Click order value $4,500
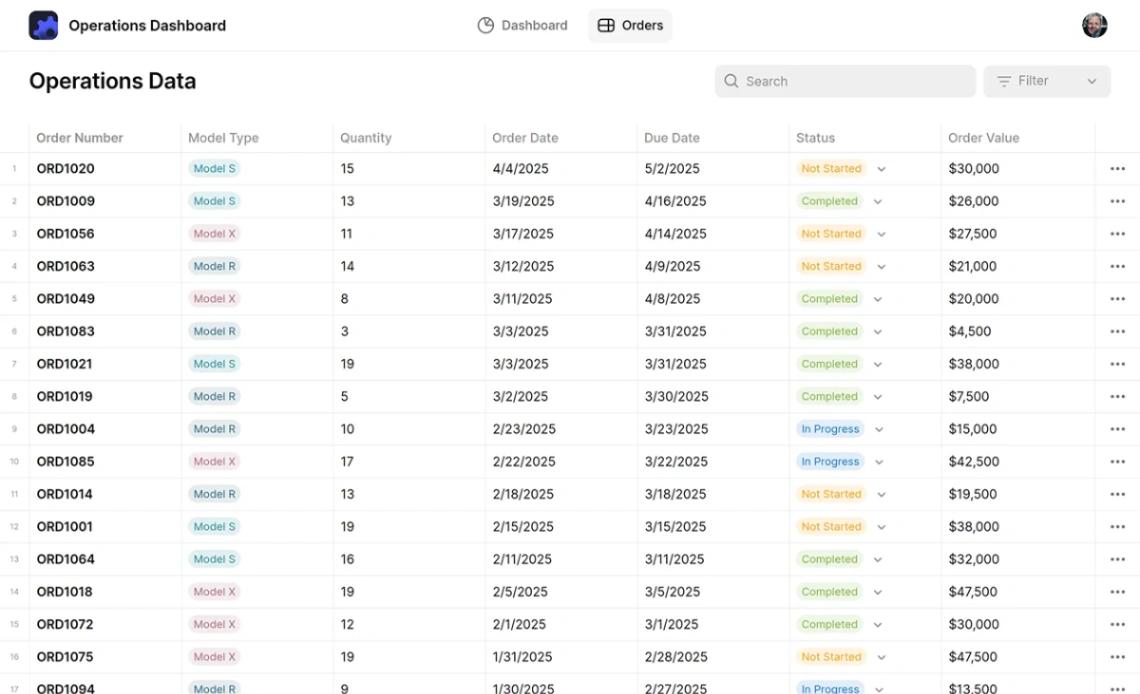The height and width of the screenshot is (694, 1140). [x=970, y=331]
